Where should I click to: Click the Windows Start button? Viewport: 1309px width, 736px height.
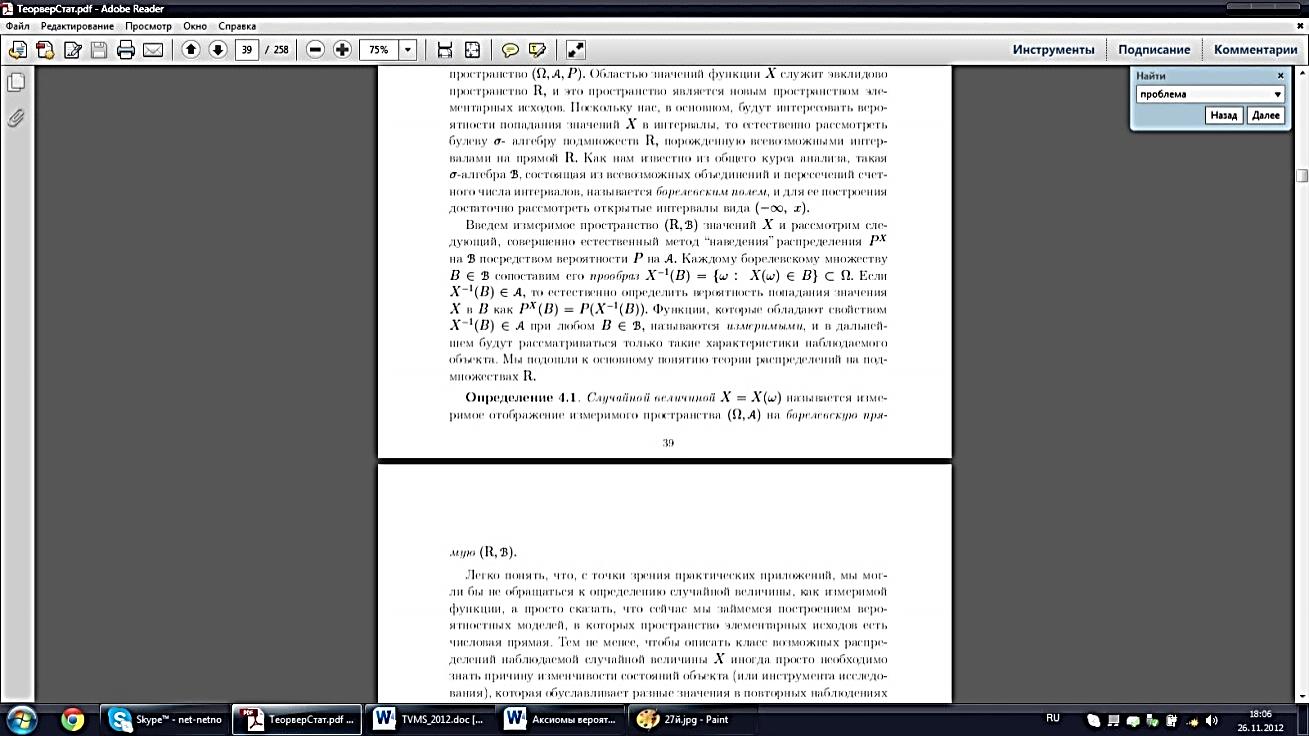pos(21,718)
